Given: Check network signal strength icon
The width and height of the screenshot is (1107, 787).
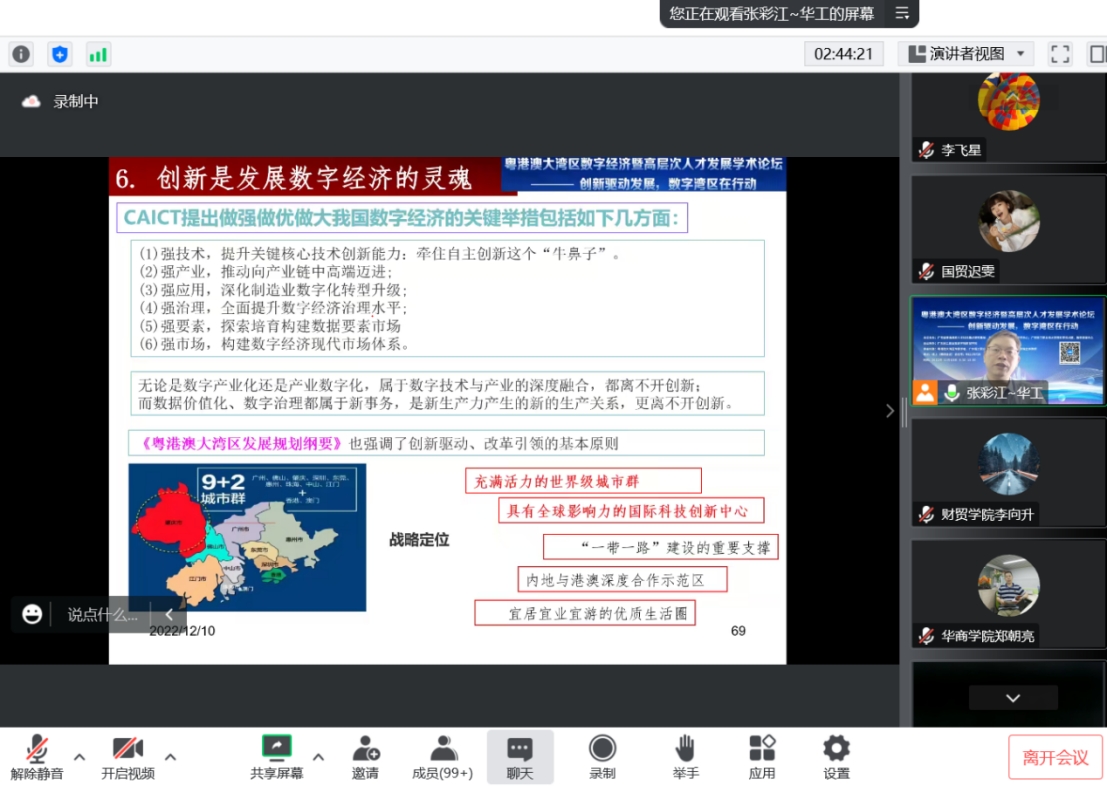Looking at the screenshot, I should [x=98, y=54].
